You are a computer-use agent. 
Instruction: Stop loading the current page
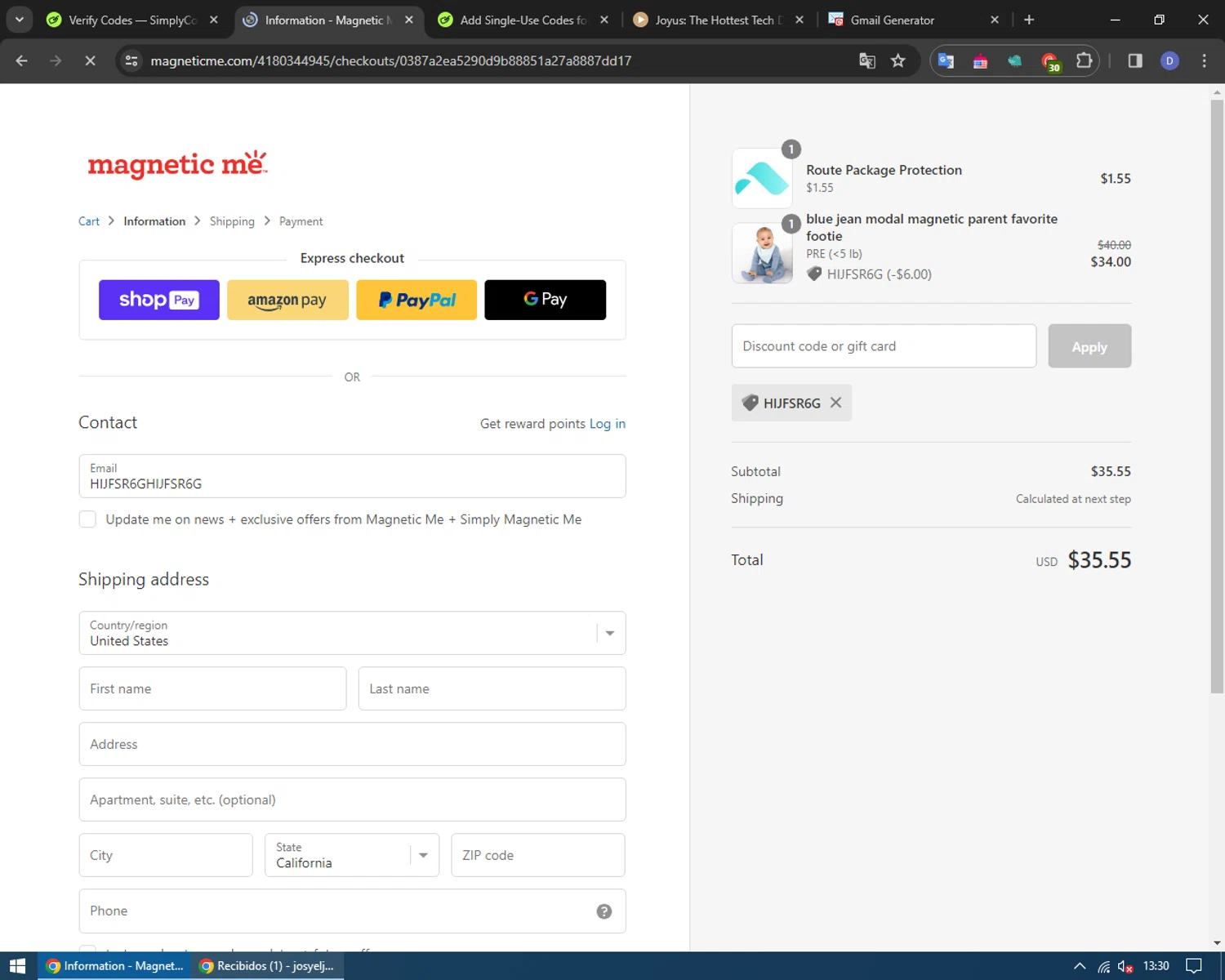pos(90,60)
